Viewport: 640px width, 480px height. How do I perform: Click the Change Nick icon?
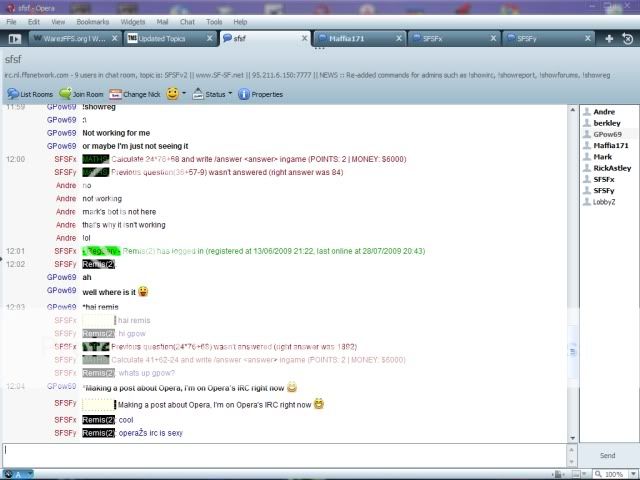(x=116, y=94)
